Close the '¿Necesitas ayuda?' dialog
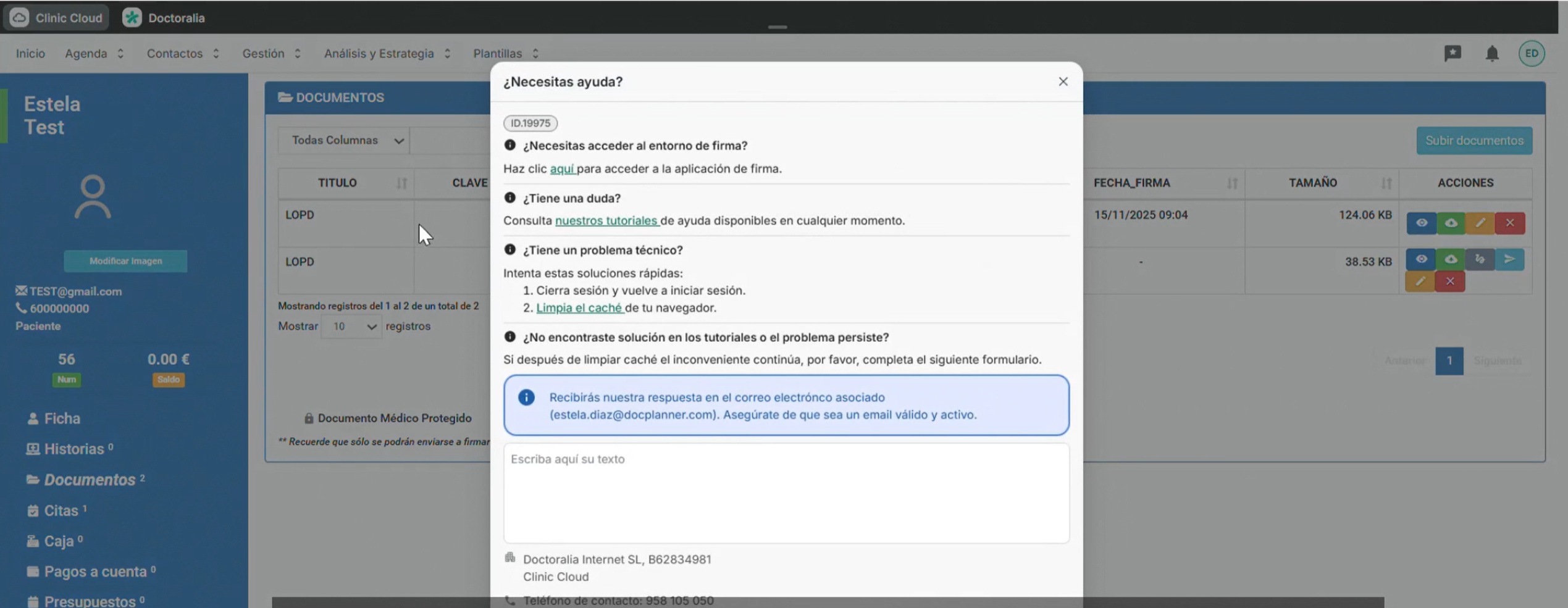 [x=1063, y=81]
